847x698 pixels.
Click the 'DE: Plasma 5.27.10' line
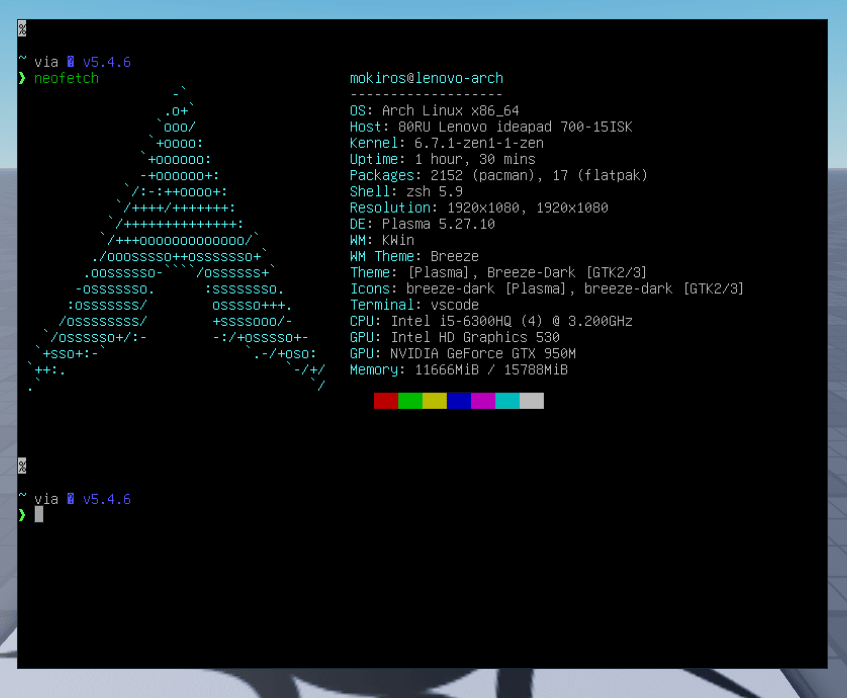(422, 224)
